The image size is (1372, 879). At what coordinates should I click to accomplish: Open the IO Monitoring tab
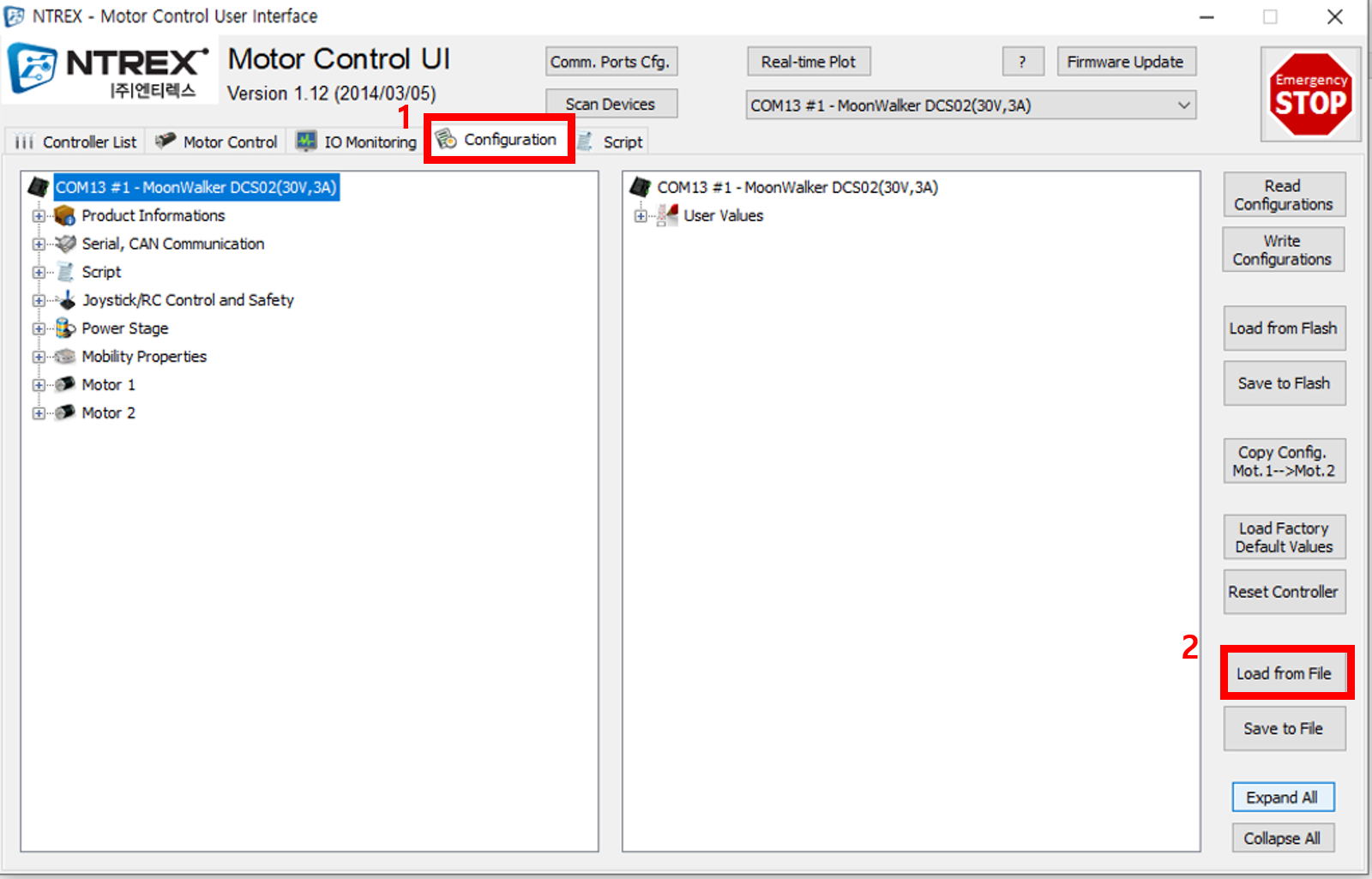coord(355,141)
